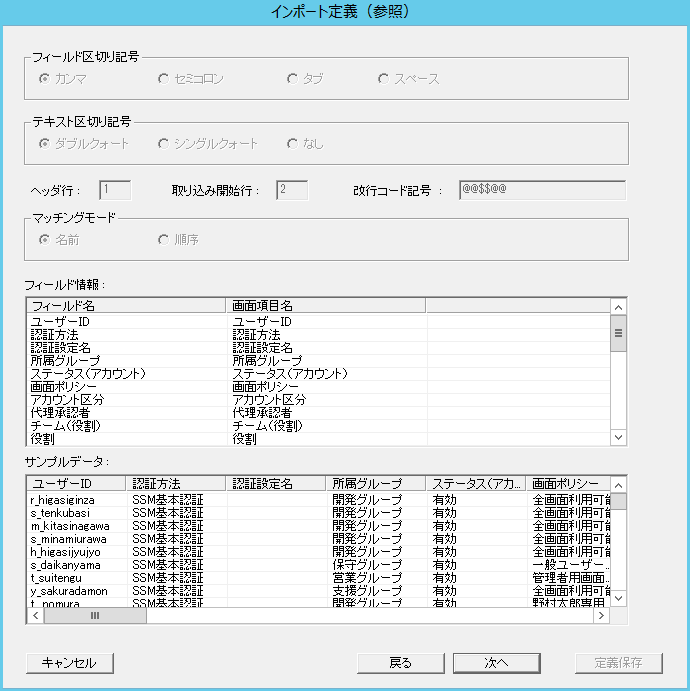This screenshot has height=691, width=690.
Task: Click SSM基本認証 in t_suitengu row
Action: pos(168,578)
